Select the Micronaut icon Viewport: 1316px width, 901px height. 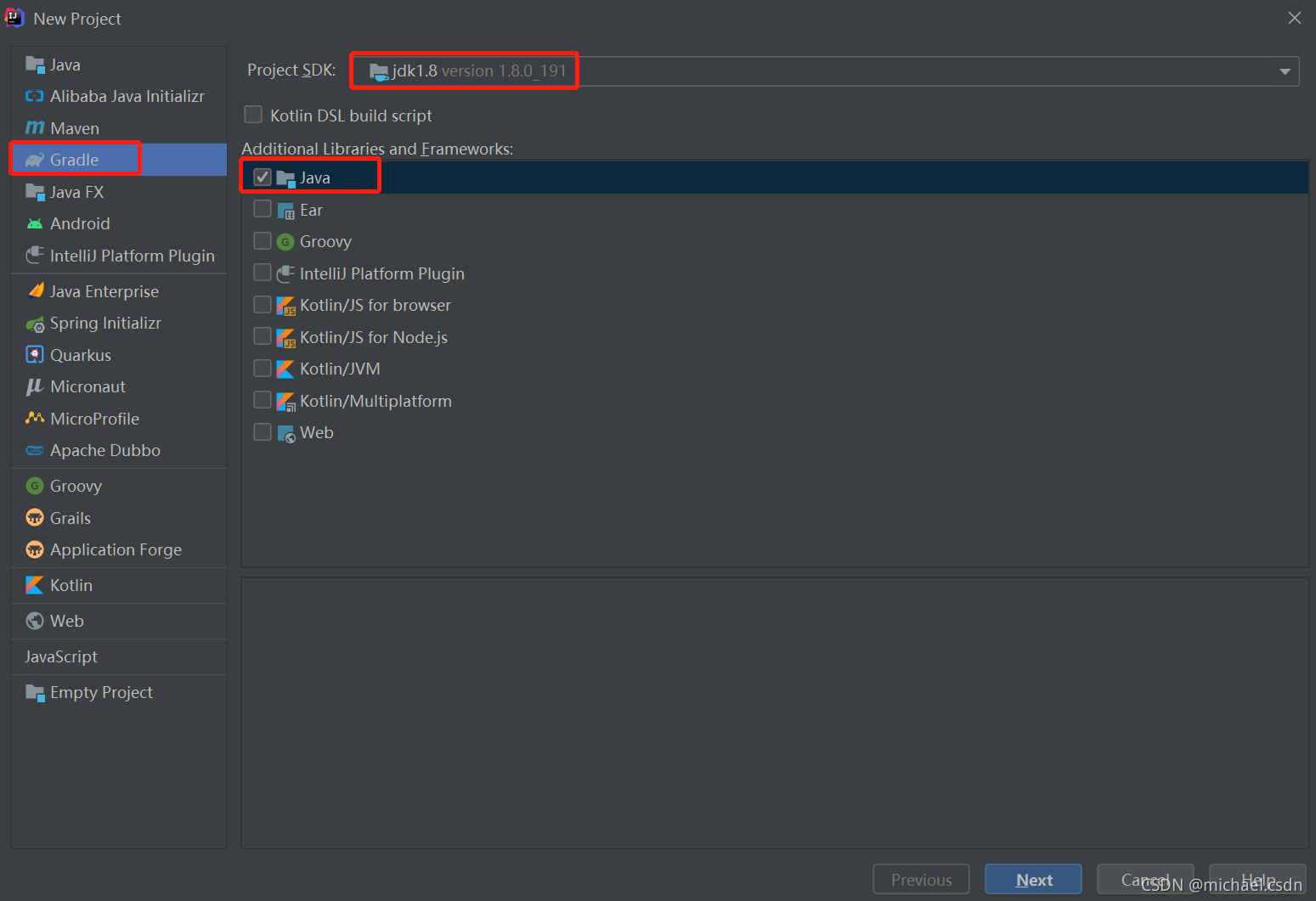(x=35, y=386)
